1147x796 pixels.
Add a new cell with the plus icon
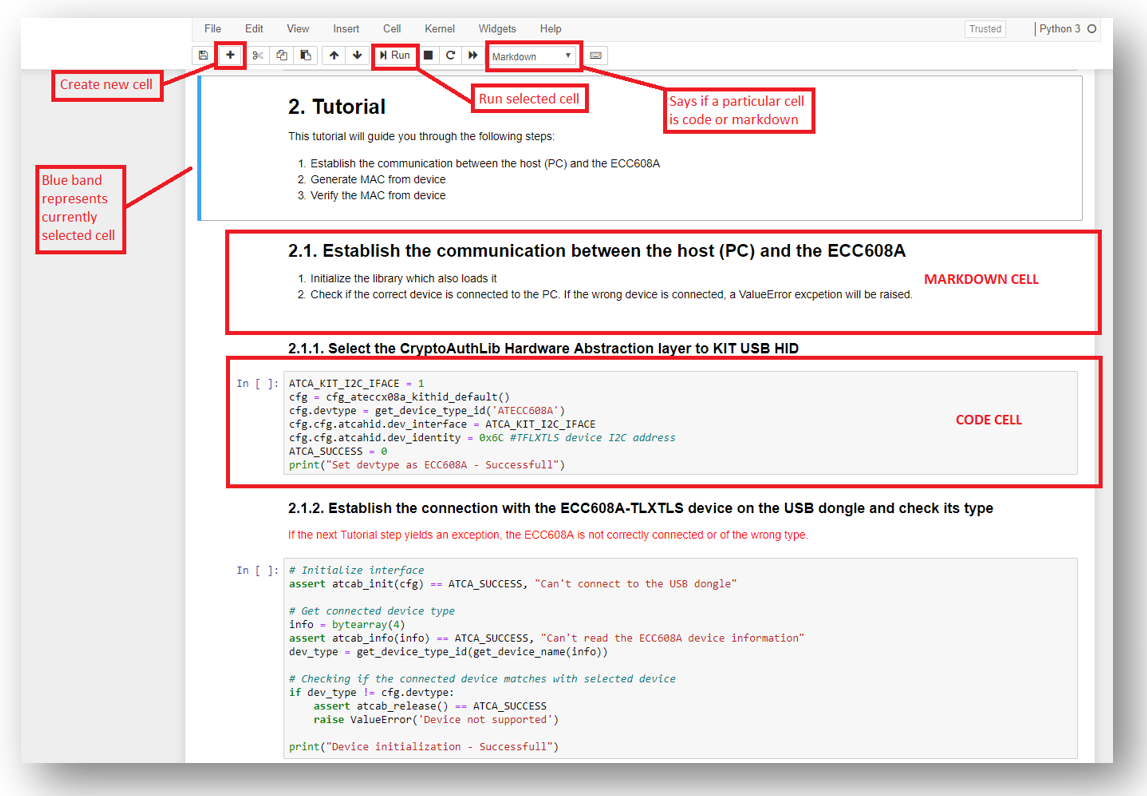coord(230,56)
